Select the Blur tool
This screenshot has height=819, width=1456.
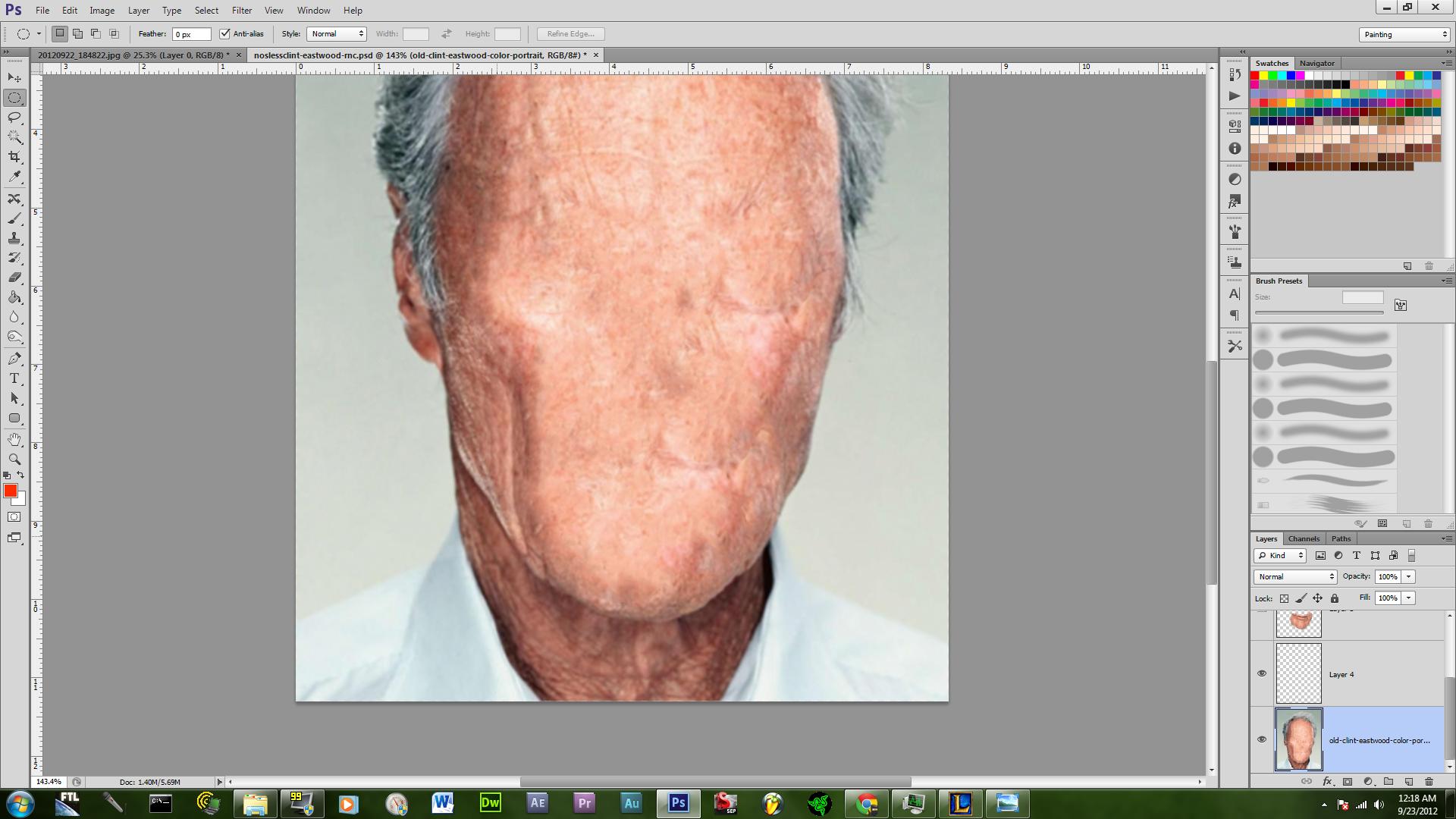pos(14,317)
